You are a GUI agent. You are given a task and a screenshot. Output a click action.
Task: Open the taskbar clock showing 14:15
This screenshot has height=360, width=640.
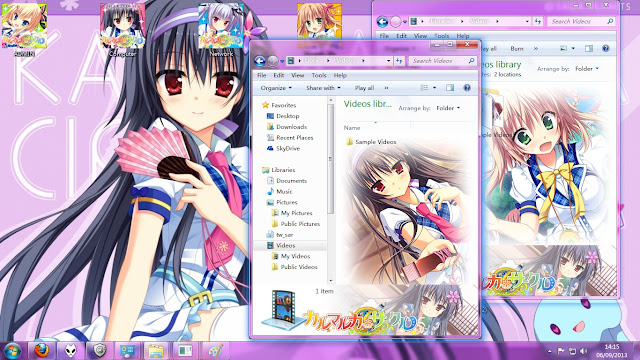point(612,351)
